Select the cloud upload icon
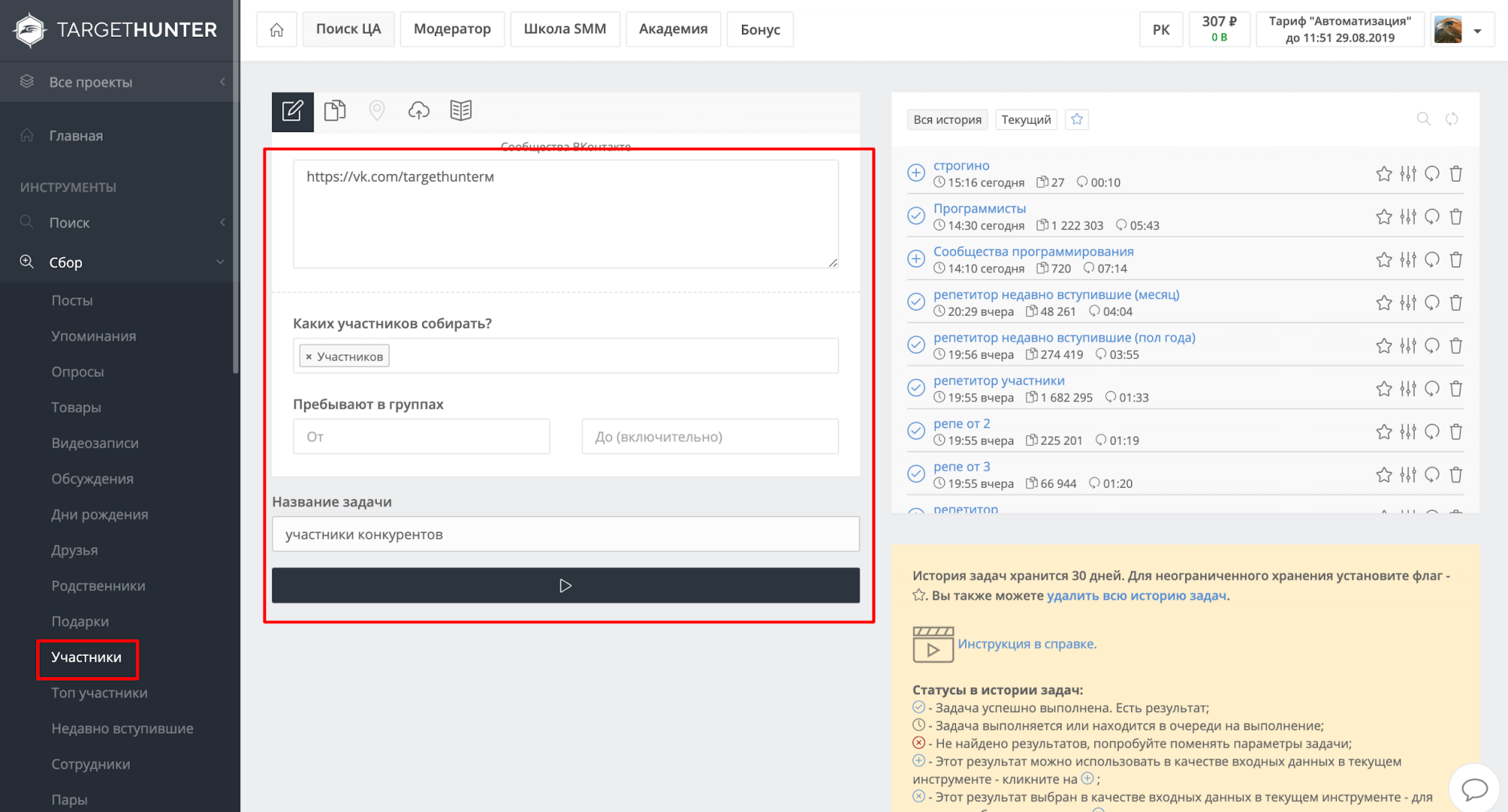Viewport: 1508px width, 812px height. [x=419, y=111]
